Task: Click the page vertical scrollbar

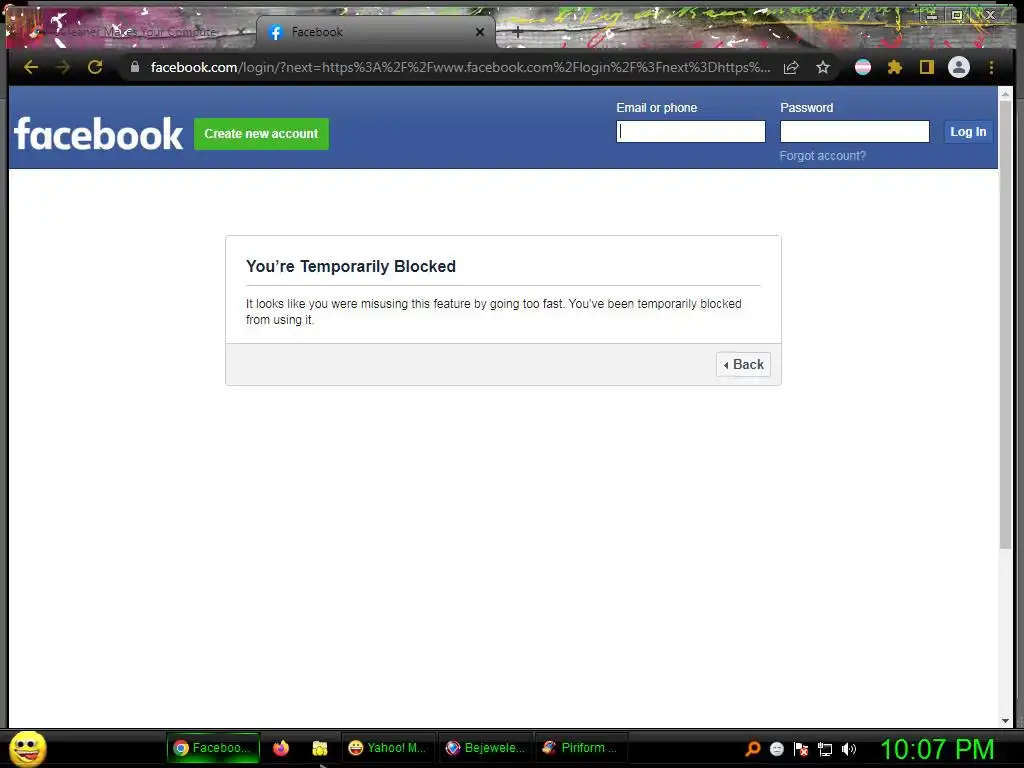Action: (x=1005, y=327)
